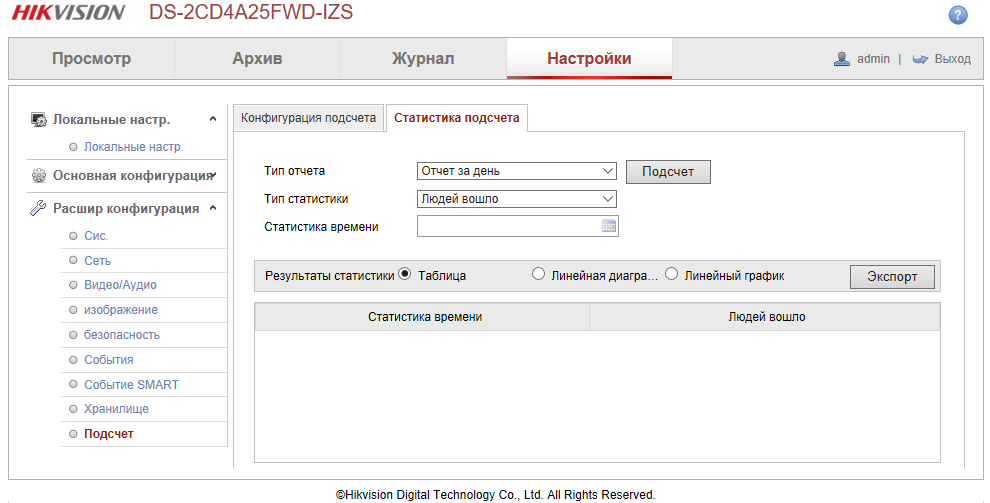Select the Статистика подсчета tab

pos(456,118)
